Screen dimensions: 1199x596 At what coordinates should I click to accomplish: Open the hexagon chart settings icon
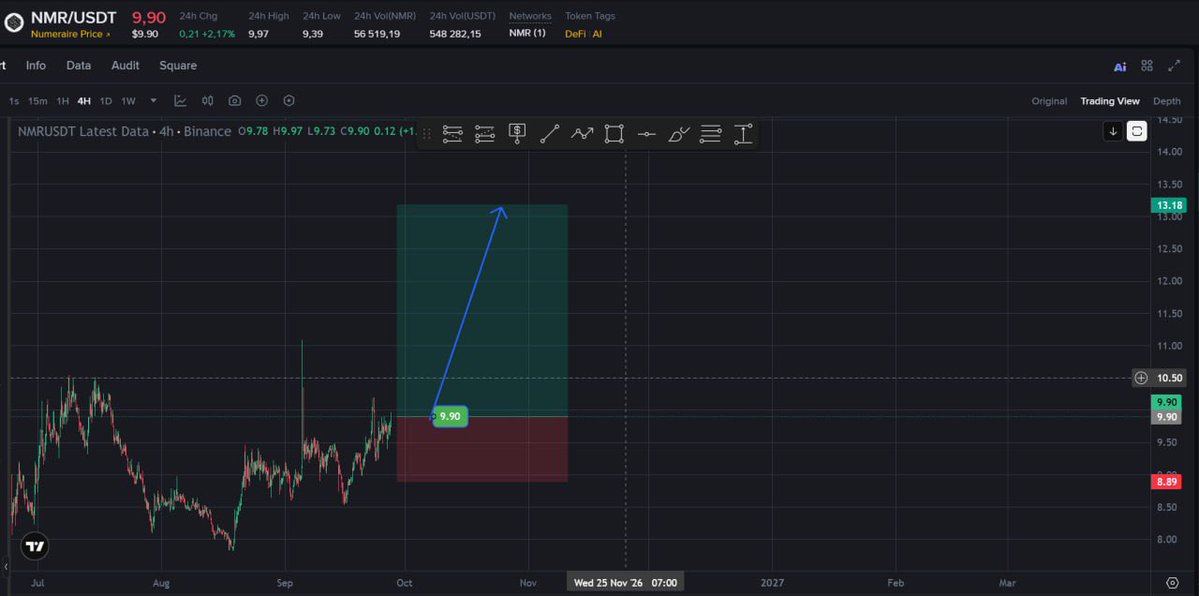(x=289, y=101)
